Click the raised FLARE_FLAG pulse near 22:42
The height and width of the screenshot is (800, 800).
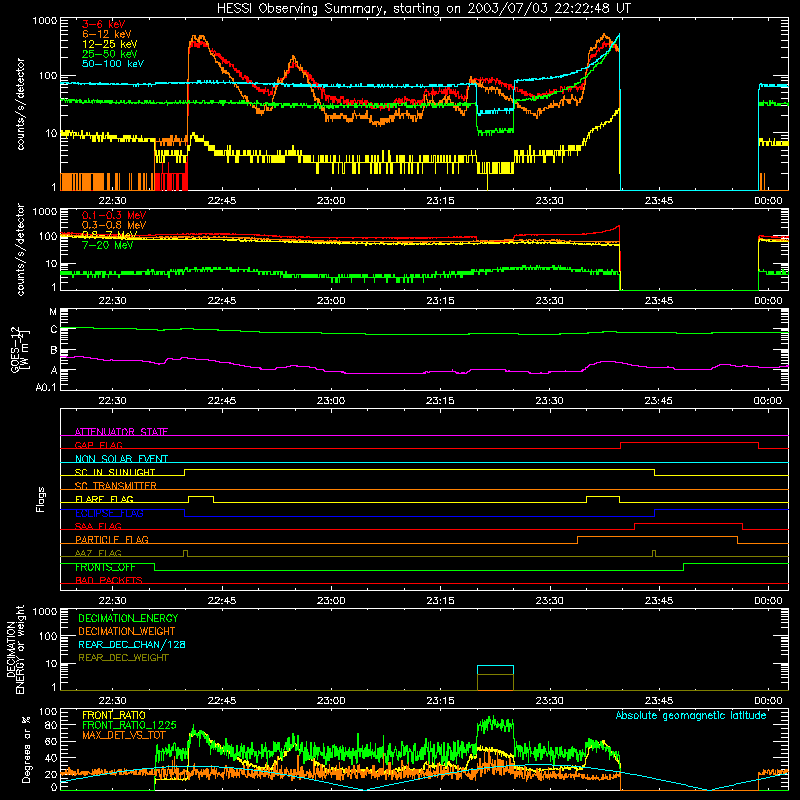(x=201, y=499)
